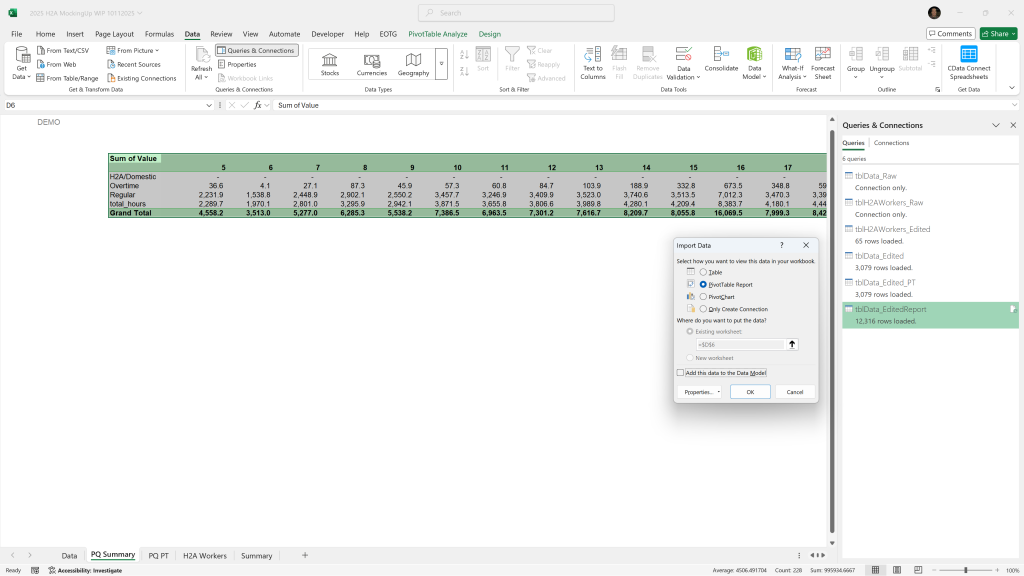Viewport: 1024px width, 576px height.
Task: Open Data Validation tool
Action: click(x=684, y=63)
